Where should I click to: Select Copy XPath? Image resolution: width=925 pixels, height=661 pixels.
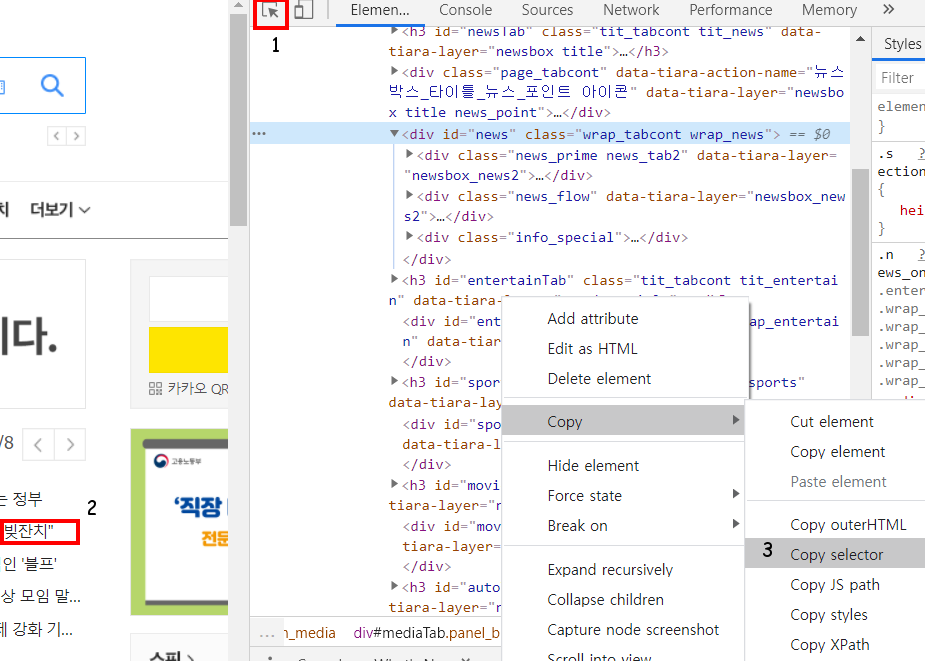[829, 645]
